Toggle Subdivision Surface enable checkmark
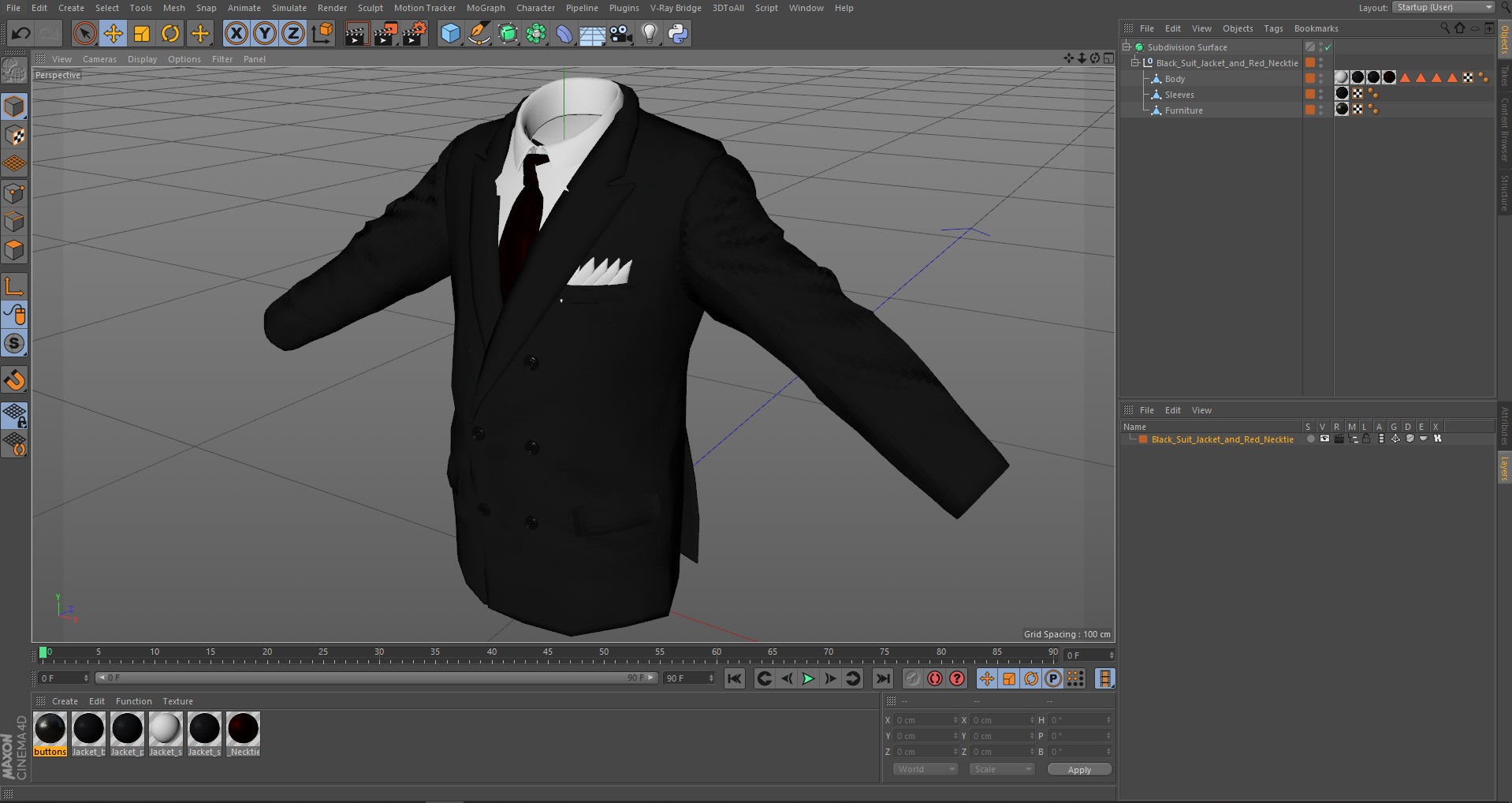This screenshot has width=1512, height=803. 1328,47
